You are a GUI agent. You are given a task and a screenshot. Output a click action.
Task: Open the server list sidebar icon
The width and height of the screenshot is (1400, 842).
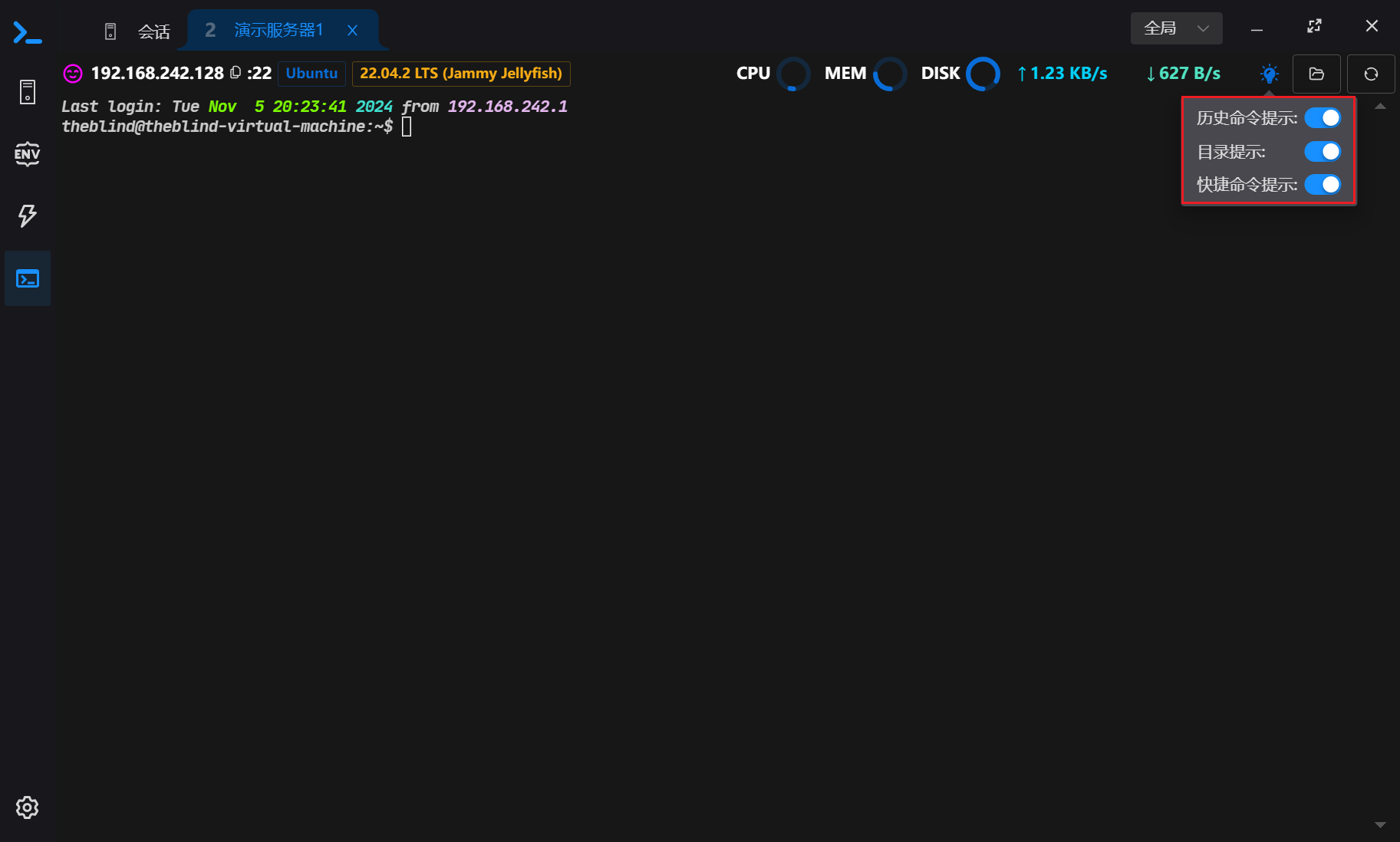tap(28, 92)
